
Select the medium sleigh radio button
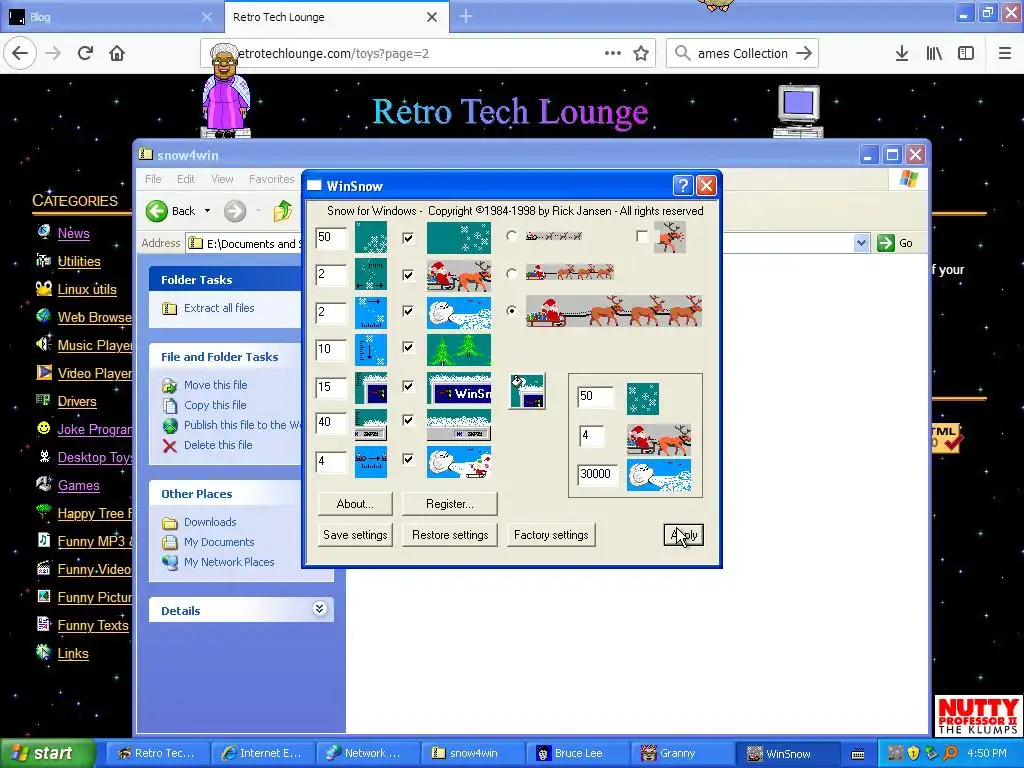coord(512,273)
